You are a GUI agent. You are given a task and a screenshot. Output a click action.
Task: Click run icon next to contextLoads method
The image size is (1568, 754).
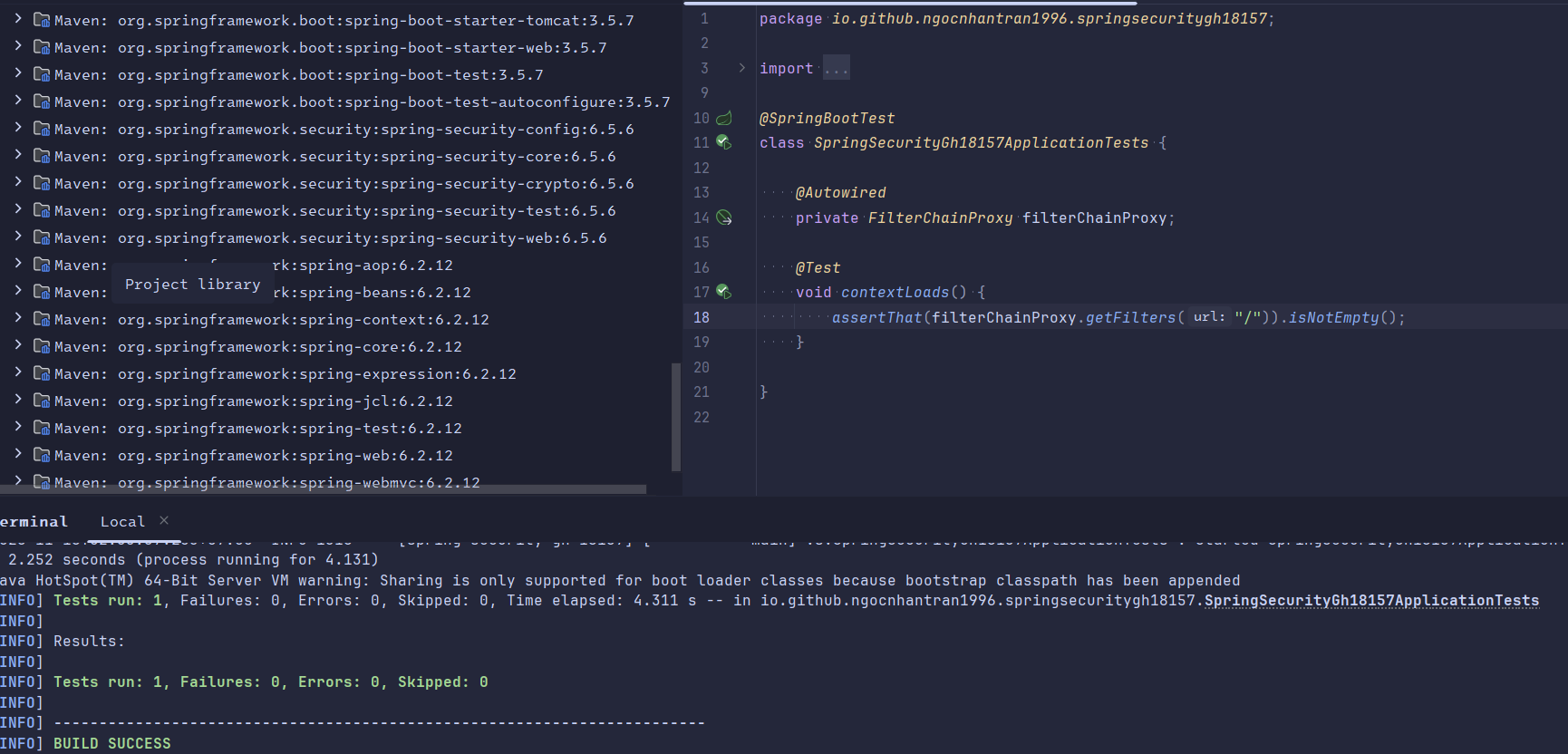pyautogui.click(x=723, y=292)
